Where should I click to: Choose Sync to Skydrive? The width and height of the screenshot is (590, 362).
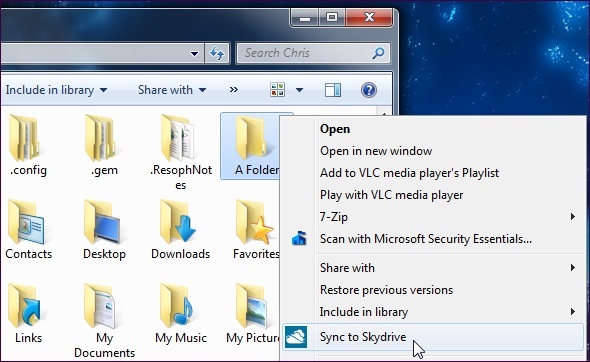click(x=433, y=337)
